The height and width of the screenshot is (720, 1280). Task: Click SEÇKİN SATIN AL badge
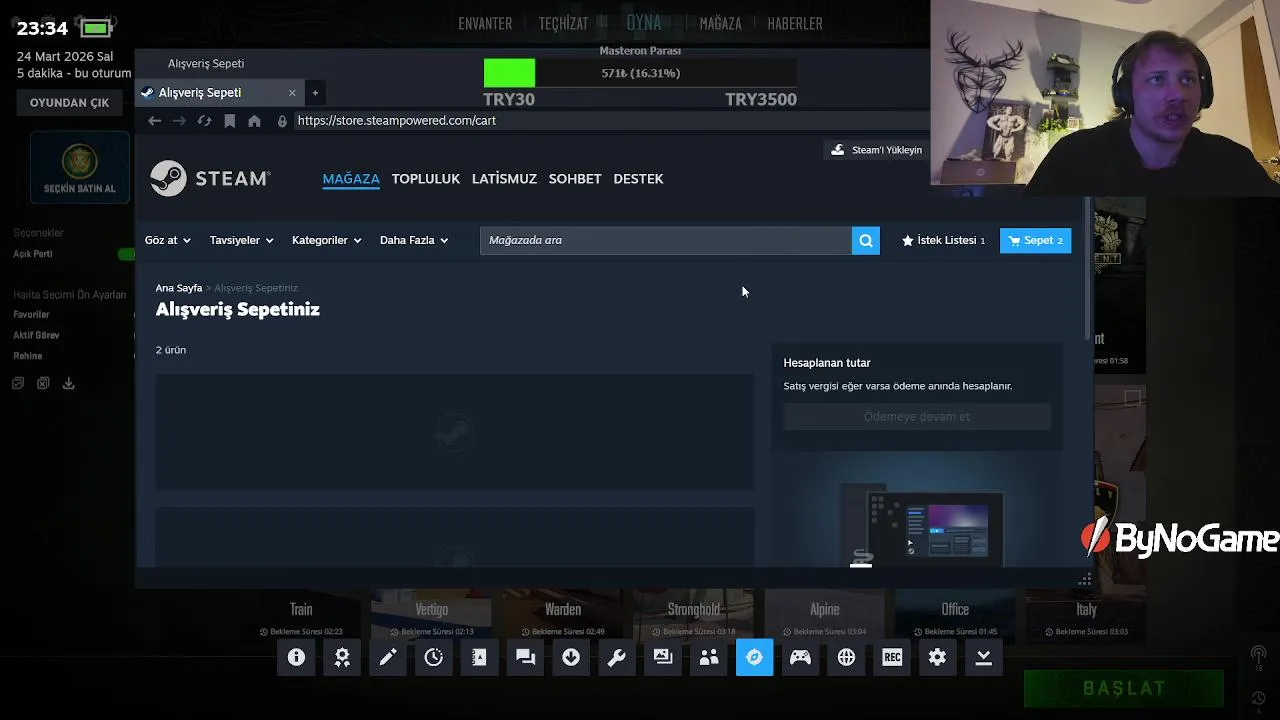pos(80,168)
